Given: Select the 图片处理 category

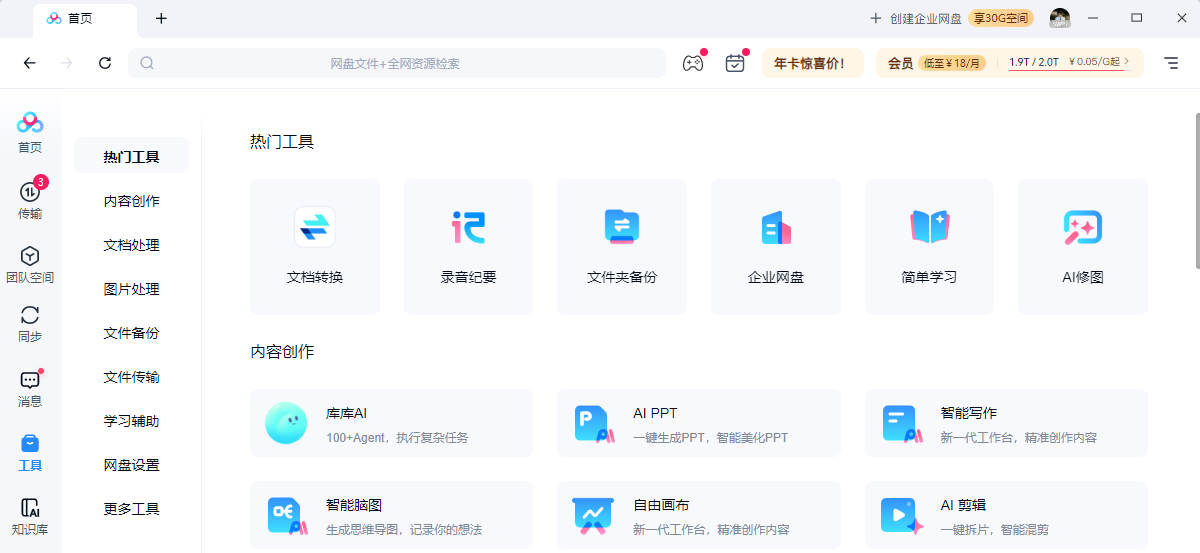Looking at the screenshot, I should (x=132, y=289).
